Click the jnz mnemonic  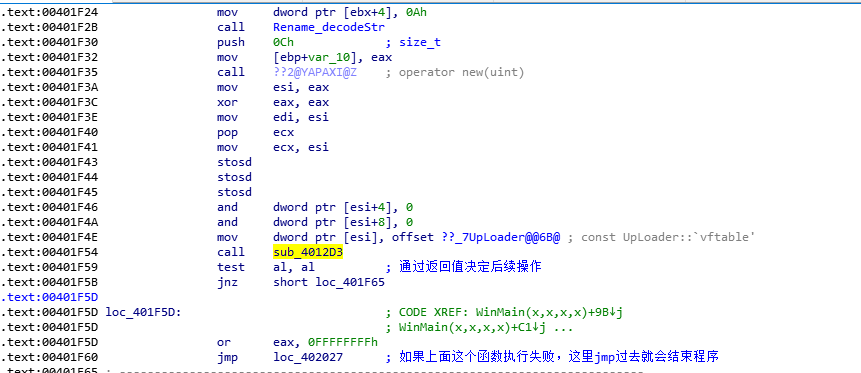click(x=227, y=282)
